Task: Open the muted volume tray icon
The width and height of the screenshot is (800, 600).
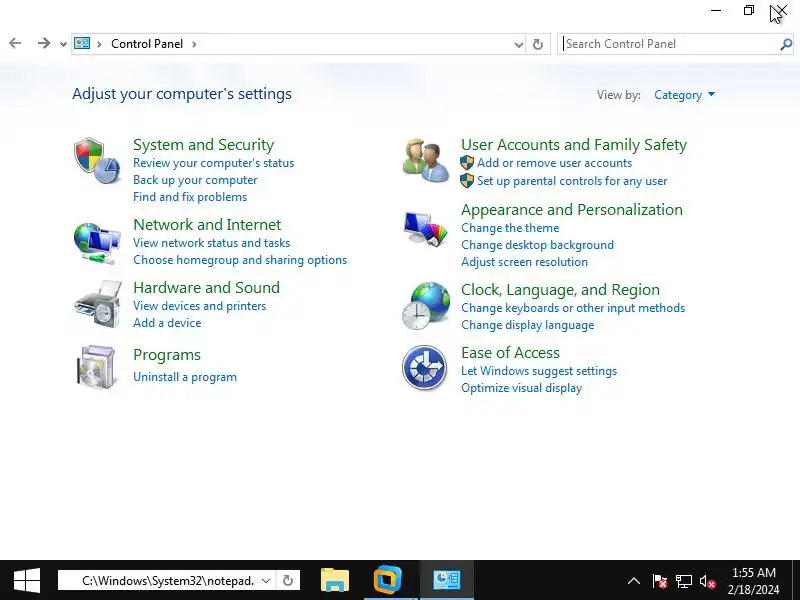Action: (708, 581)
